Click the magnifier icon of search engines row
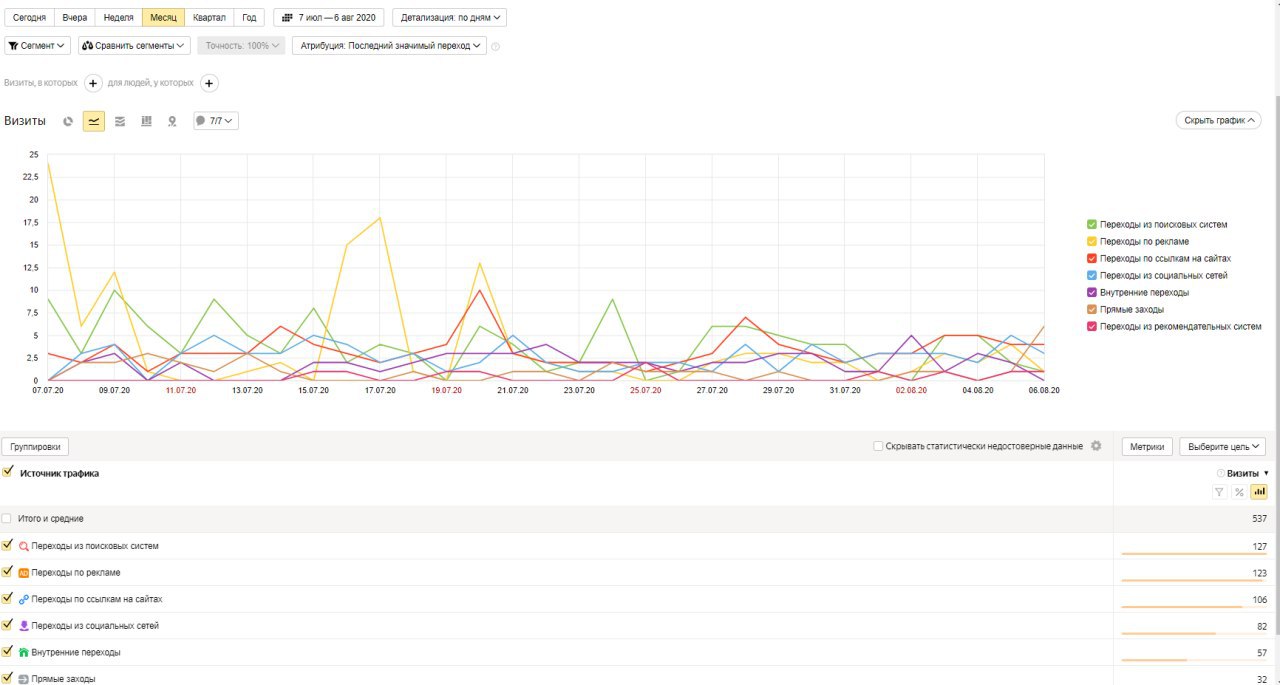Viewport: 1280px width, 685px height. [24, 546]
